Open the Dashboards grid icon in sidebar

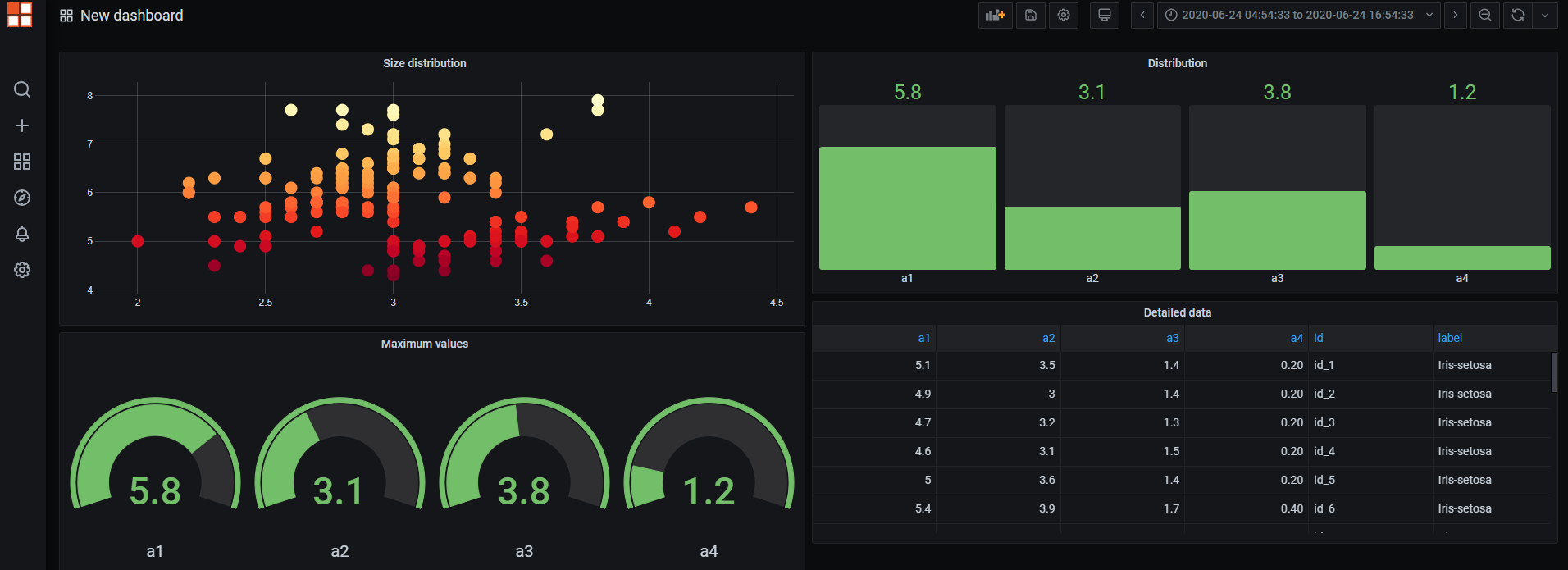pos(22,162)
